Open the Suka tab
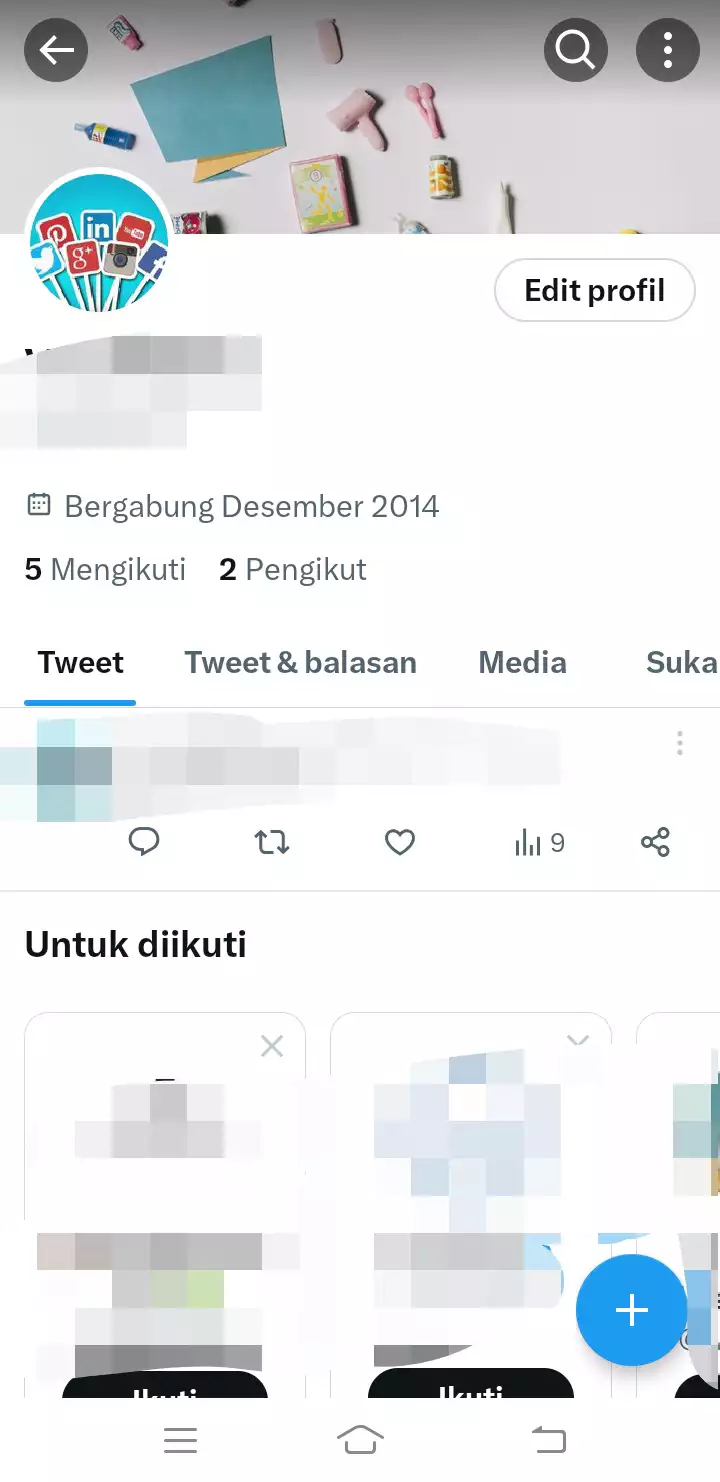This screenshot has height=1482, width=720. (681, 662)
